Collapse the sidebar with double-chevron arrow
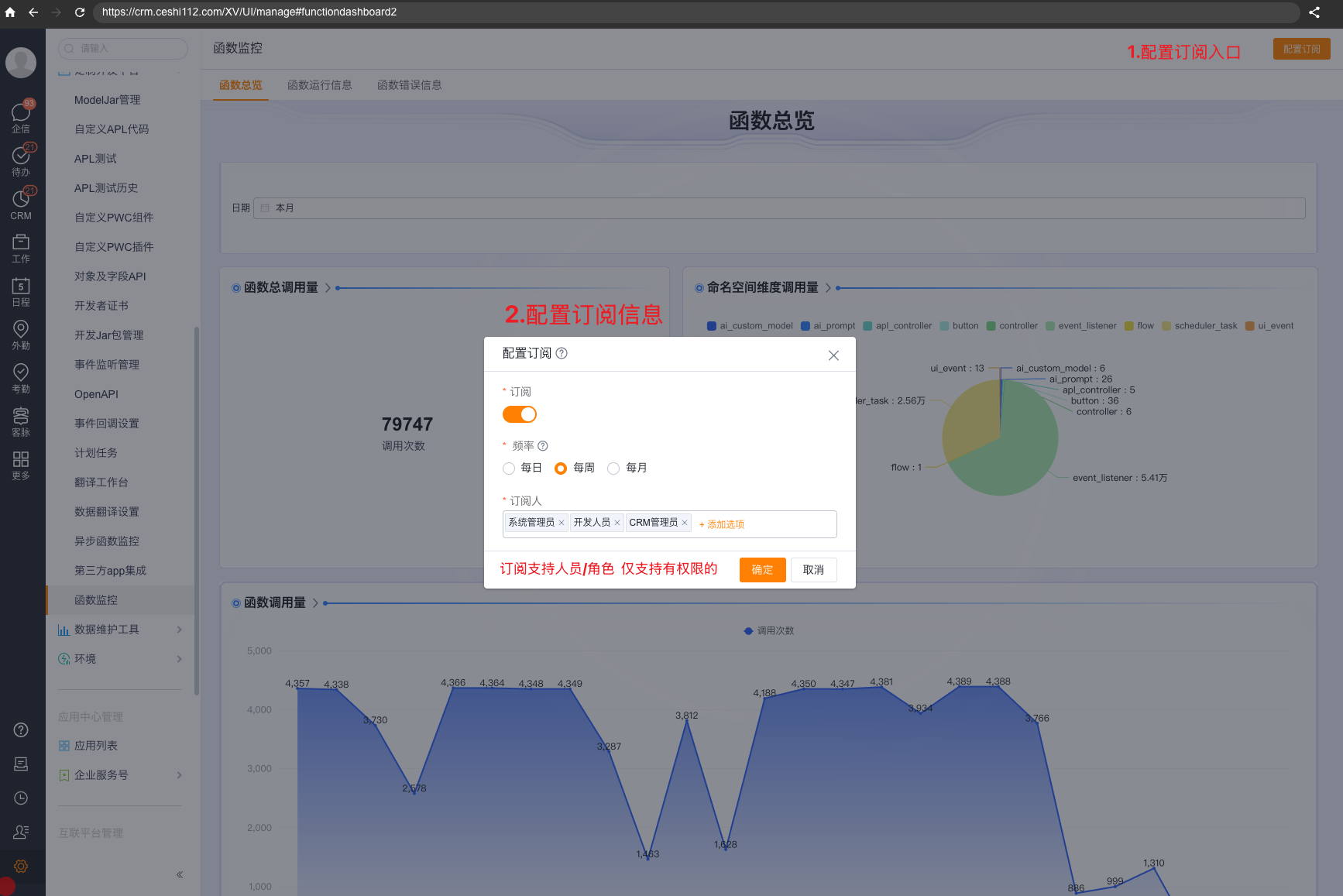 tap(180, 874)
